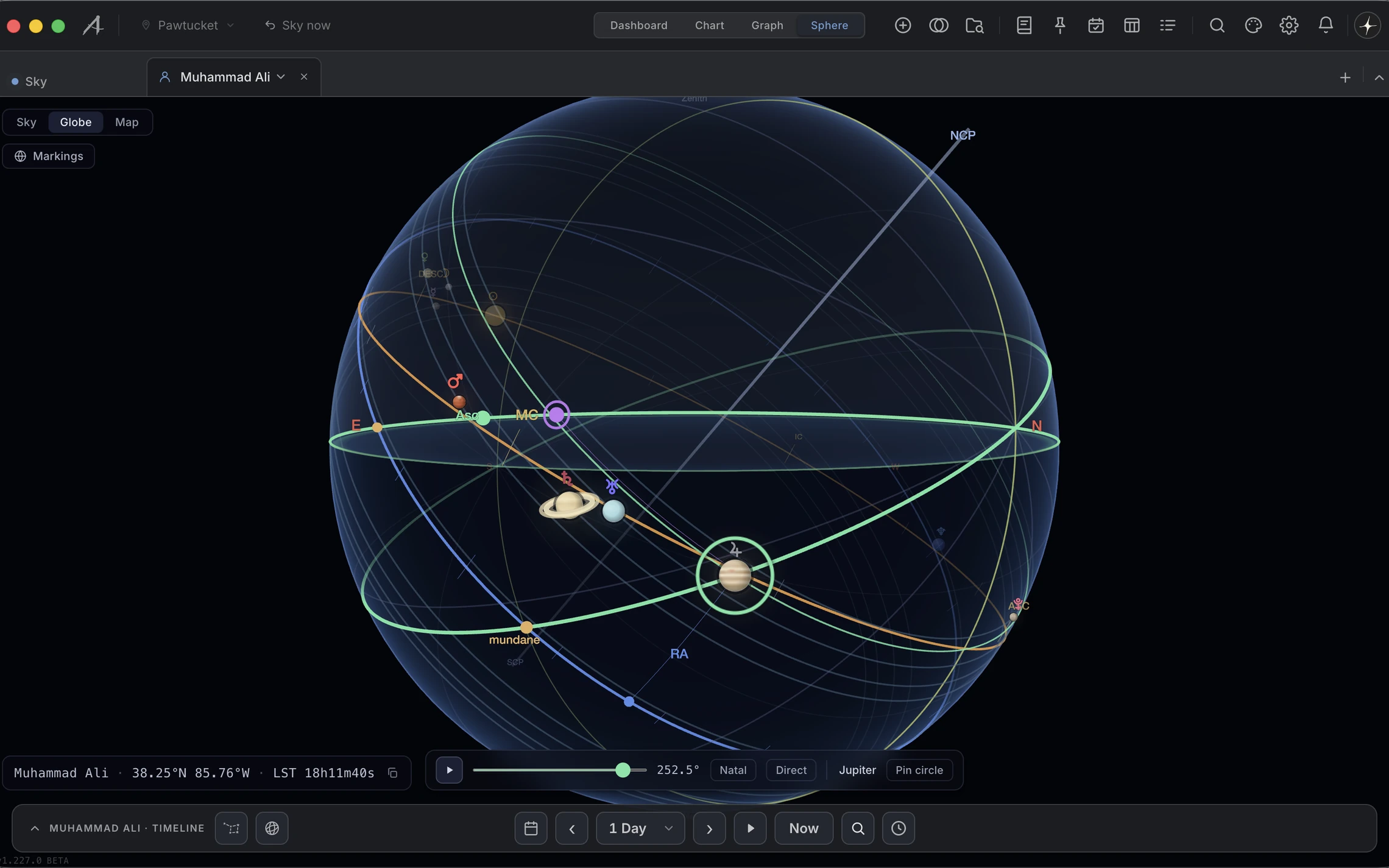Open the timeline date picker calendar icon
The height and width of the screenshot is (868, 1389).
[x=531, y=828]
